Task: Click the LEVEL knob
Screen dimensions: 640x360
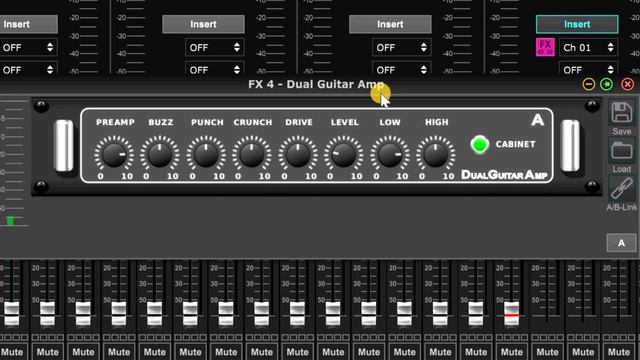Action: pos(344,154)
